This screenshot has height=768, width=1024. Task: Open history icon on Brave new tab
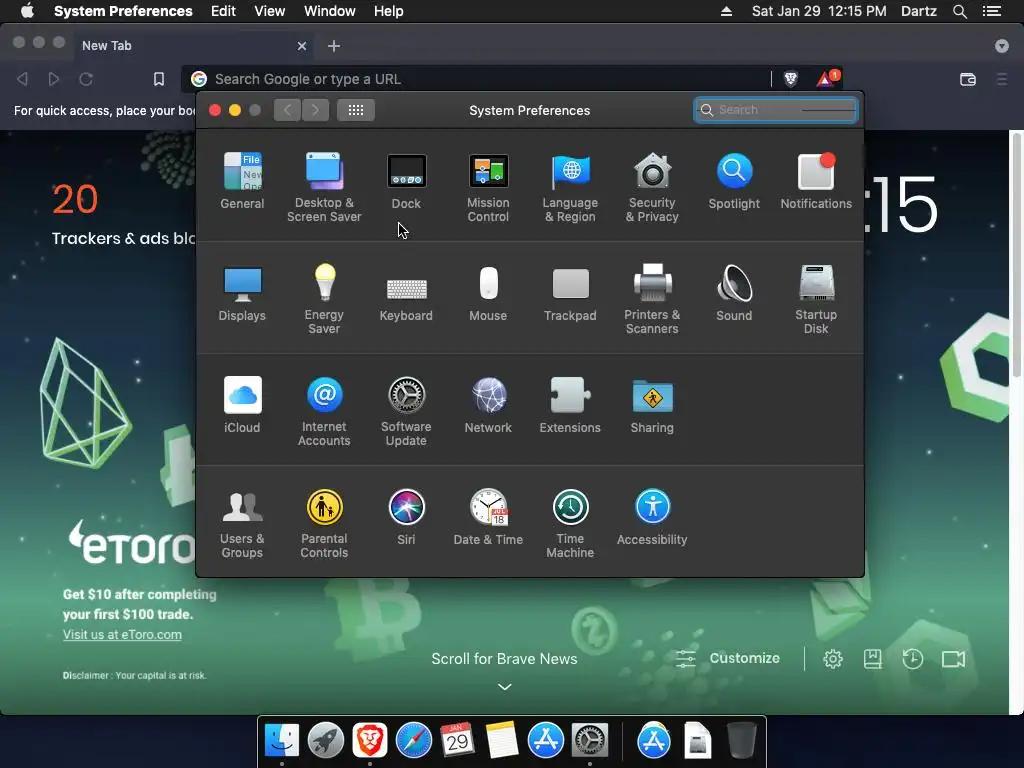pyautogui.click(x=912, y=659)
